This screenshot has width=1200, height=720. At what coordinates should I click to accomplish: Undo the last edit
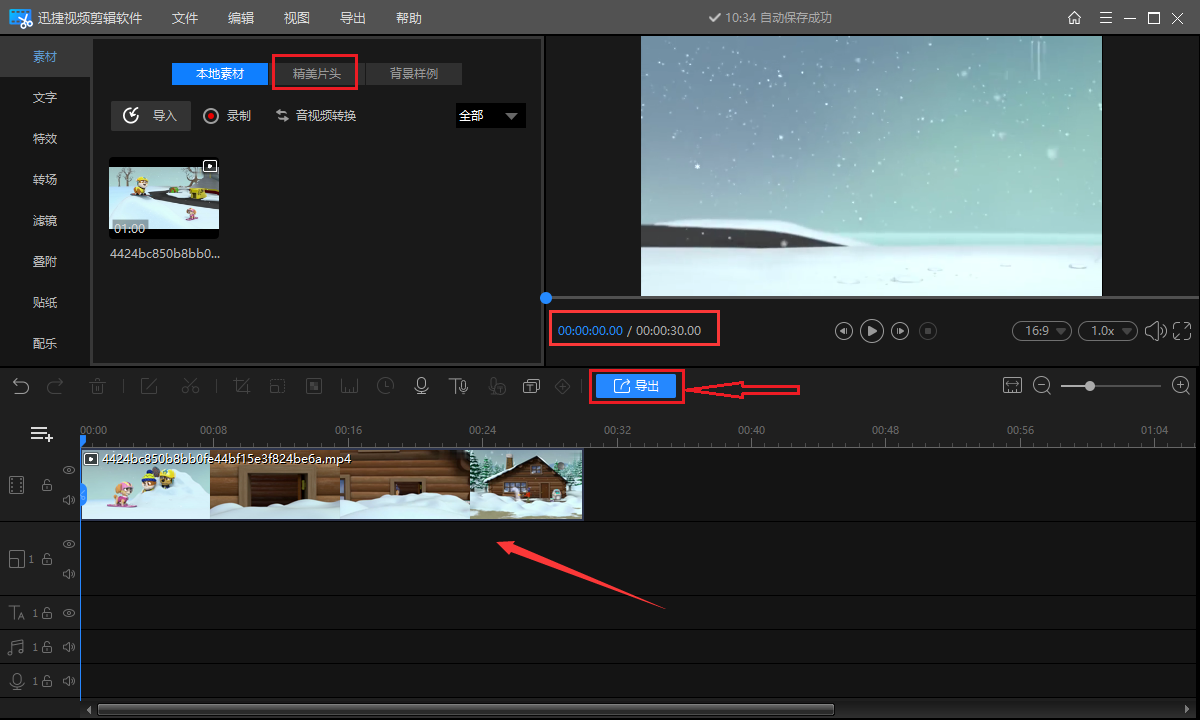pyautogui.click(x=21, y=386)
